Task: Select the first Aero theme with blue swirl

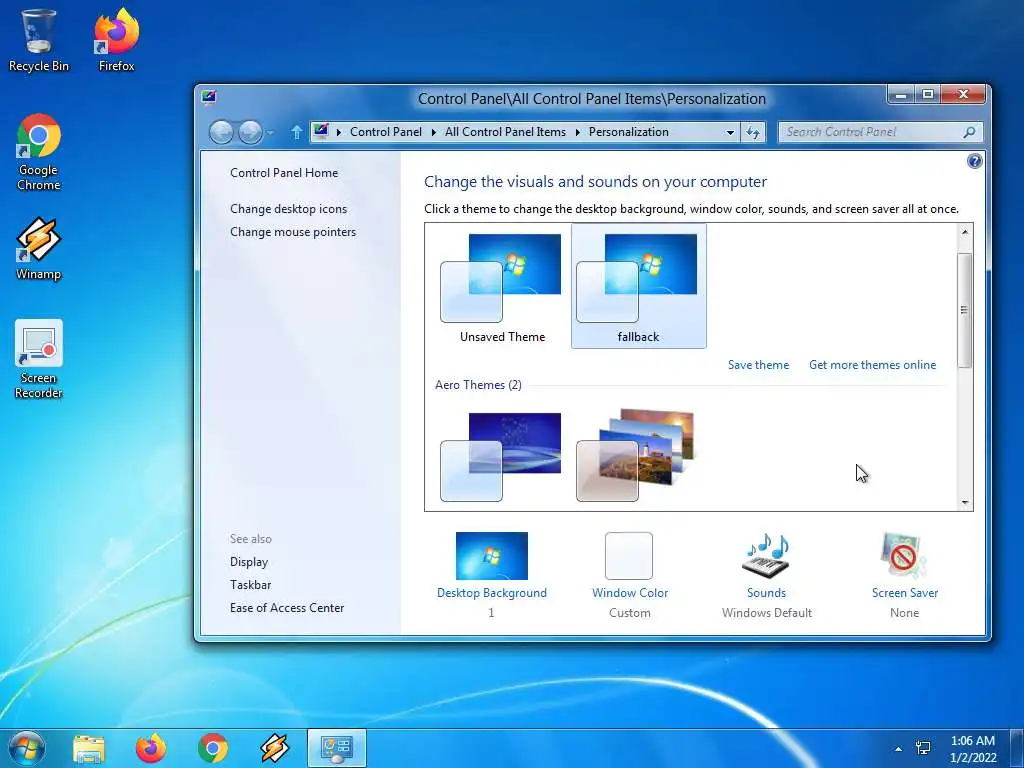Action: pos(501,456)
